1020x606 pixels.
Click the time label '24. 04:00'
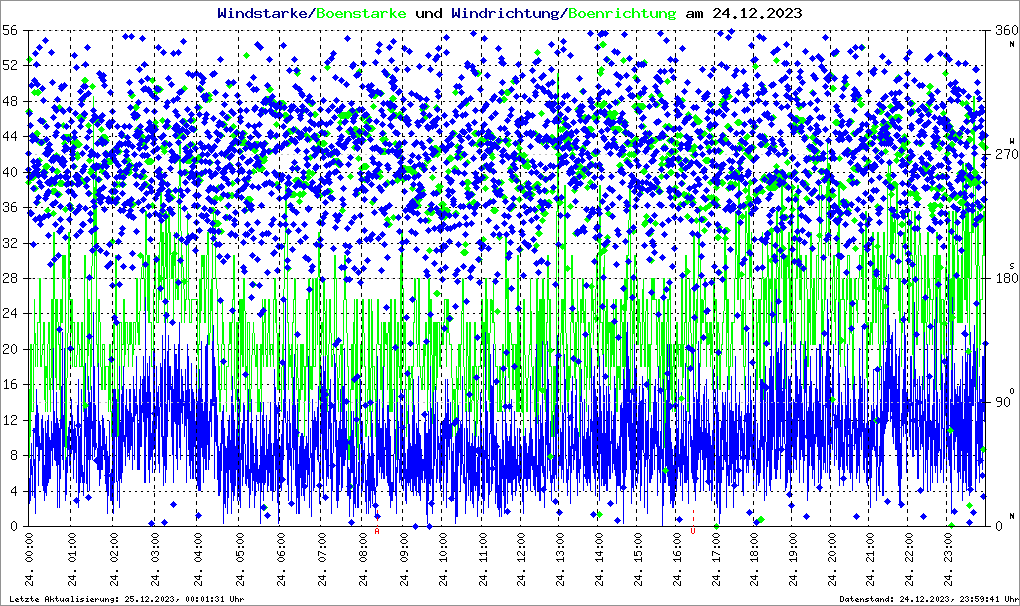click(x=199, y=559)
